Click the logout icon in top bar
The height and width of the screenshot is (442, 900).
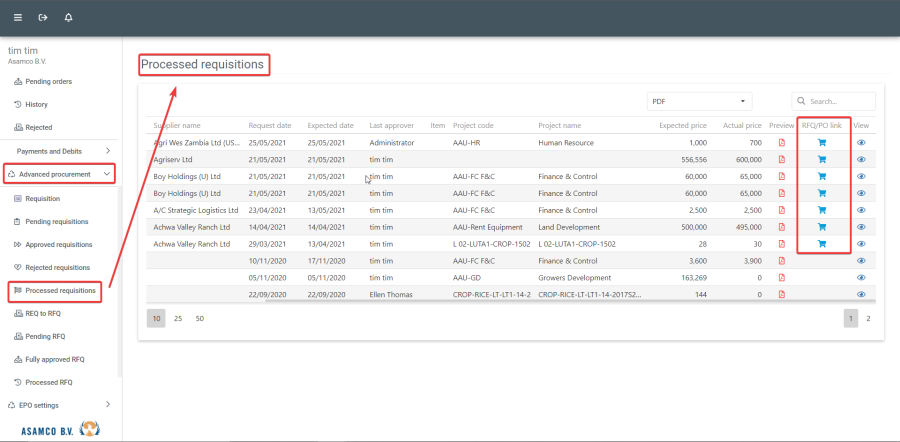pyautogui.click(x=43, y=18)
